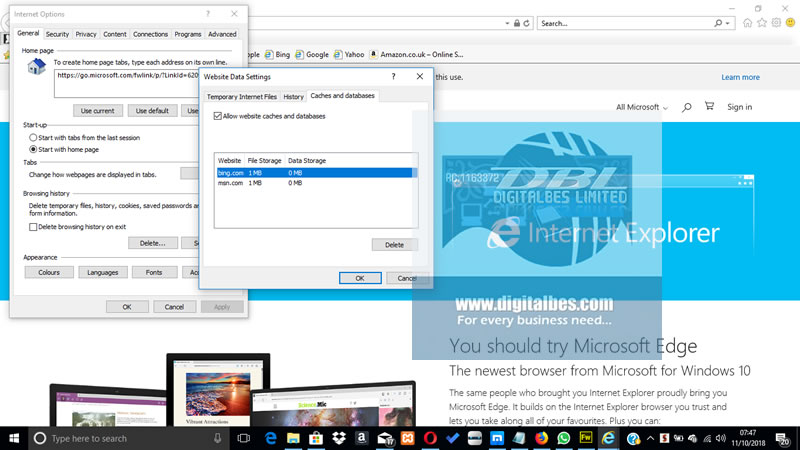Open the Google favourite in favourites bar
The width and height of the screenshot is (800, 450).
[312, 54]
